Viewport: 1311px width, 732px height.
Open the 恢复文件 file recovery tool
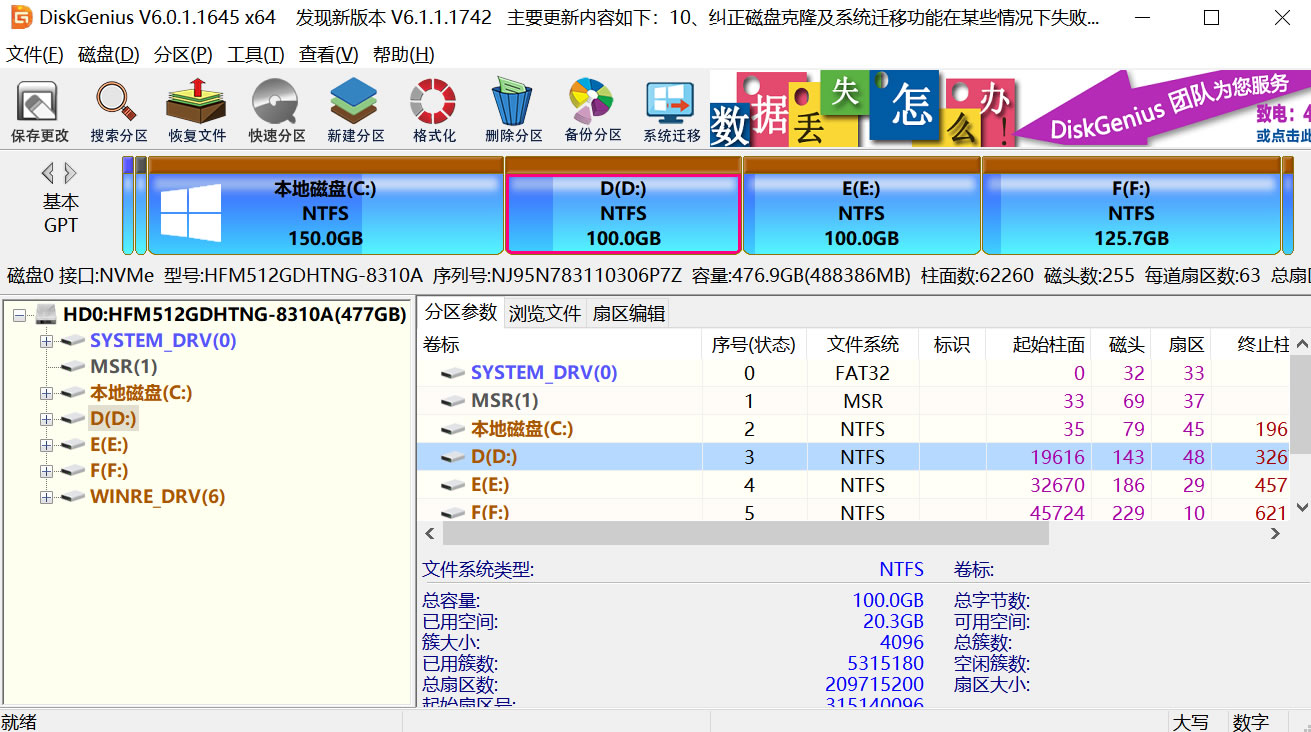pyautogui.click(x=197, y=110)
